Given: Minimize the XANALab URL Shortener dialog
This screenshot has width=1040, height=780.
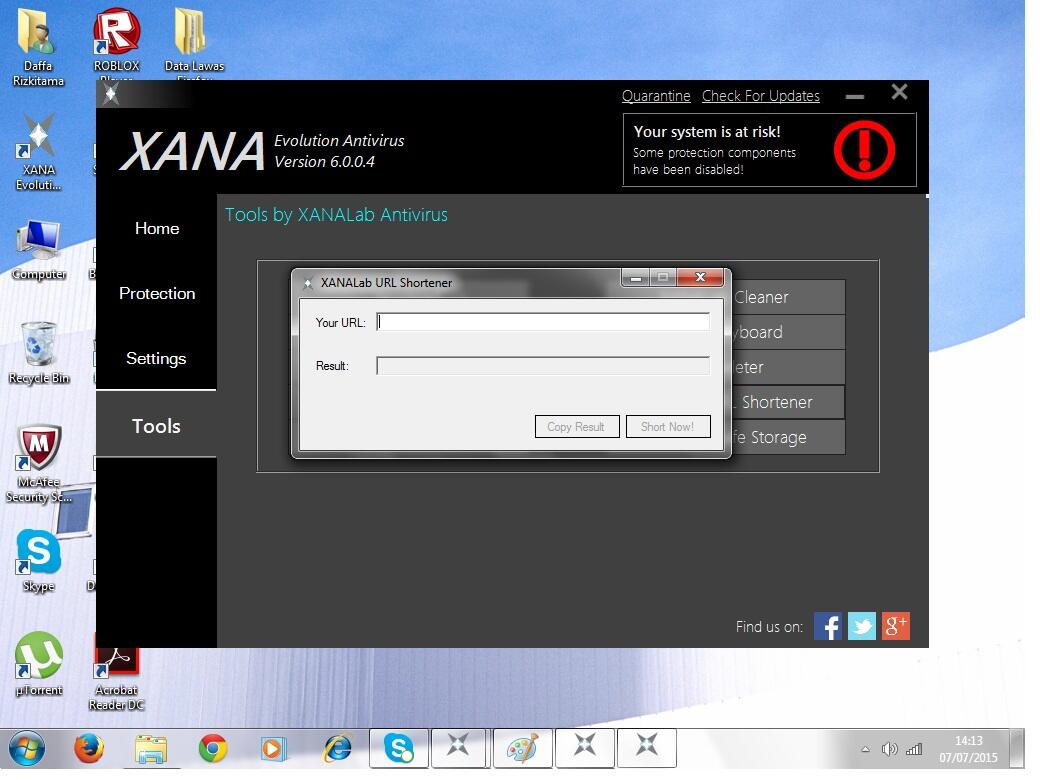Looking at the screenshot, I should [x=635, y=277].
